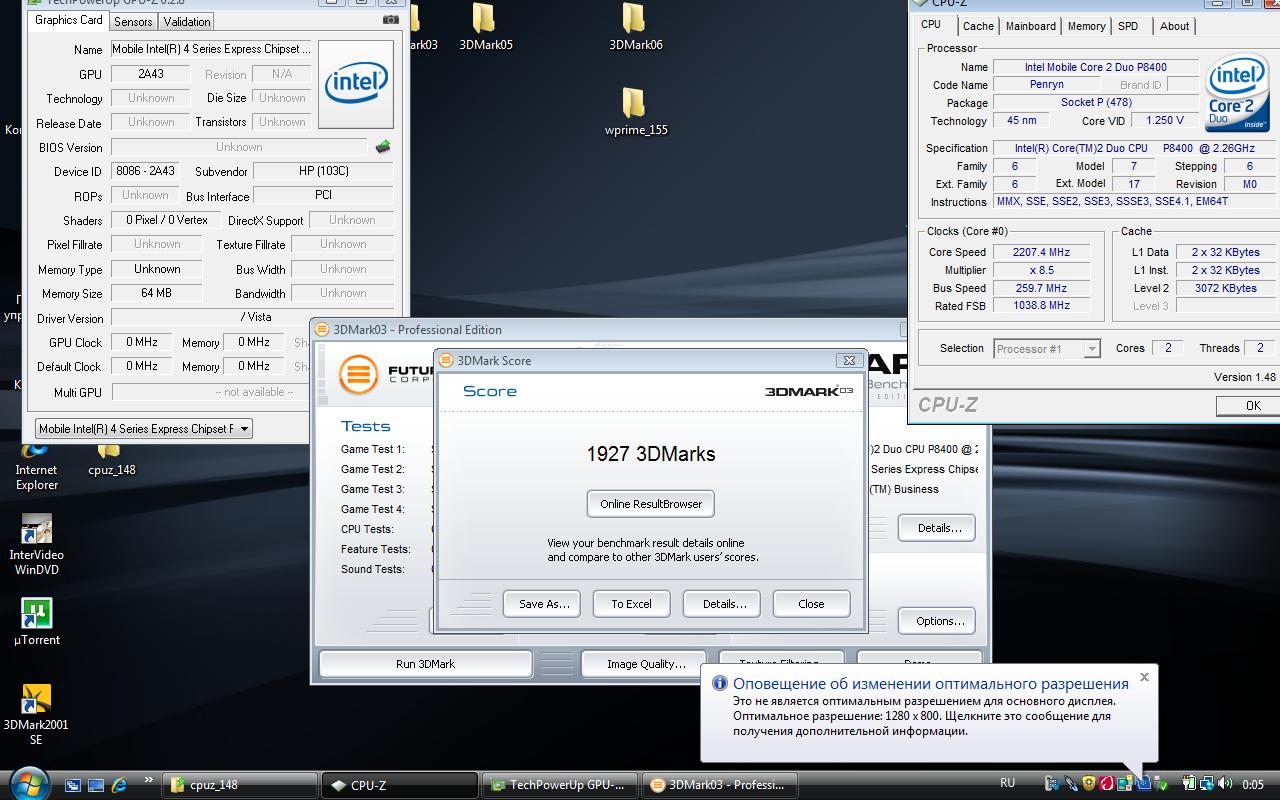Launch the 3DMark2001 SE desktop shortcut
Screen dimensions: 1280x800
[36, 715]
